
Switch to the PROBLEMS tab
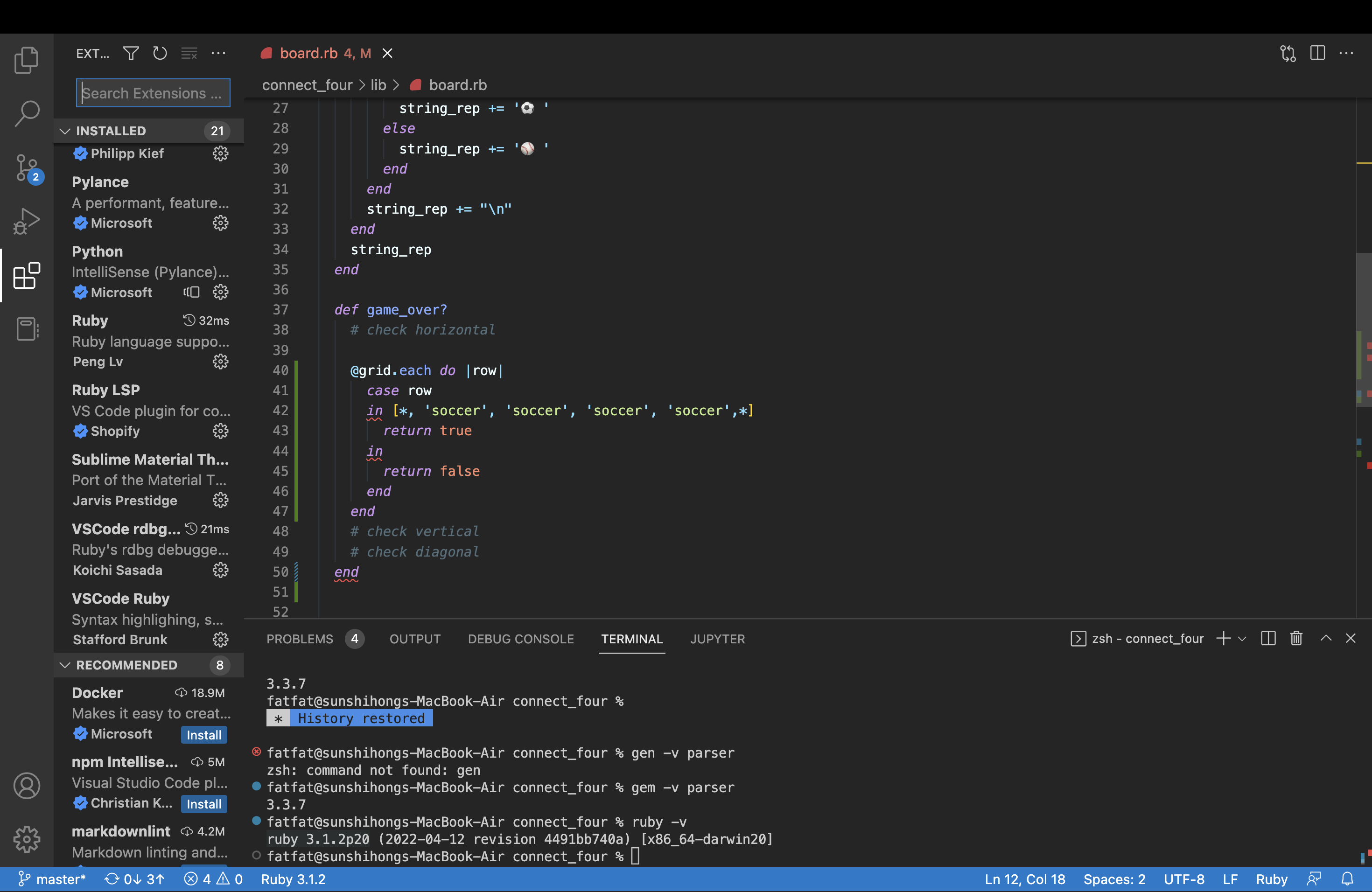tap(300, 639)
